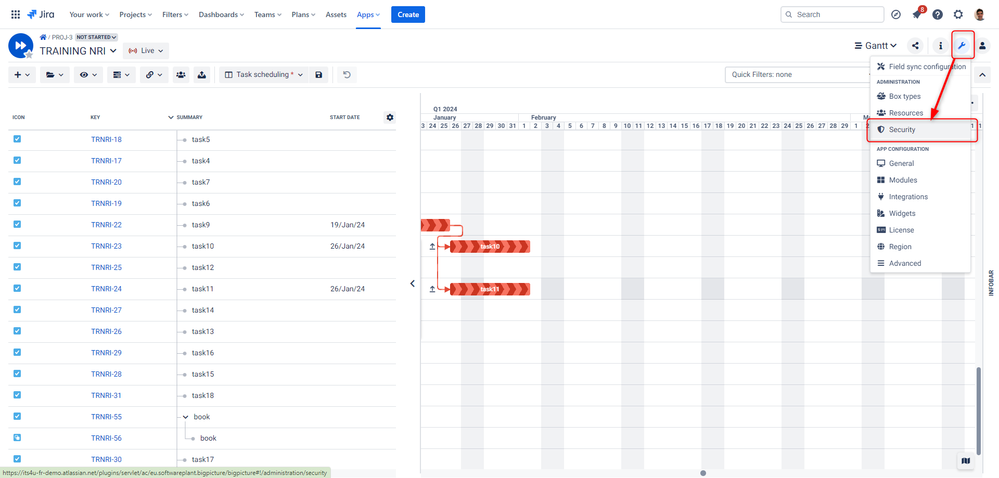Screen dimensions: 999x478
Task: Open the Help question mark icon
Action: [x=937, y=14]
